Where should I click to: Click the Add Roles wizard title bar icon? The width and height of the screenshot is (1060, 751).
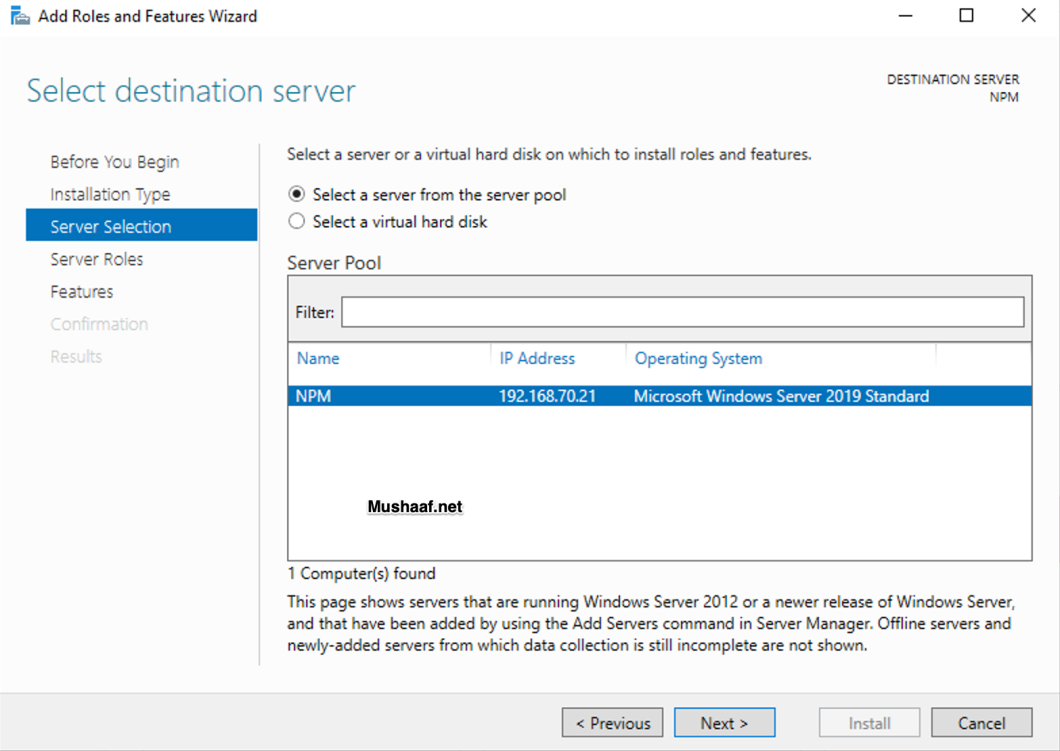tap(20, 16)
